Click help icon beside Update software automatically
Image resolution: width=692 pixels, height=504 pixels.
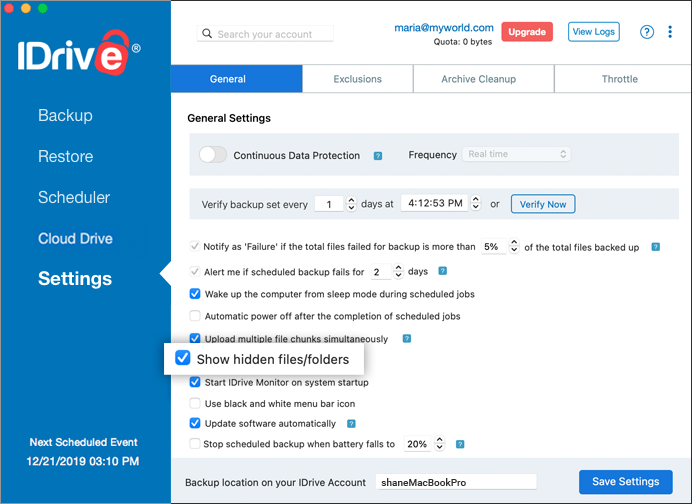coord(351,424)
